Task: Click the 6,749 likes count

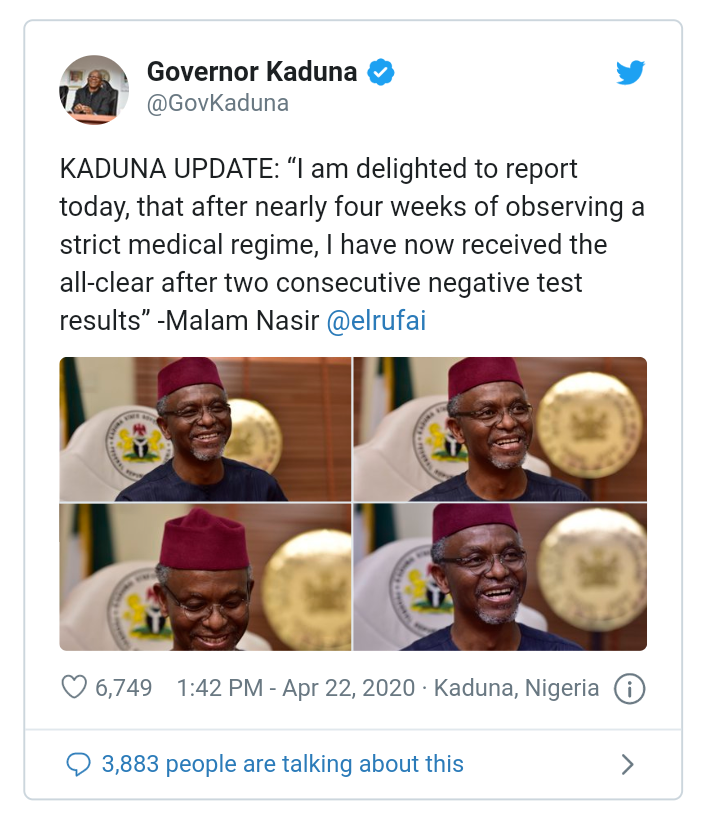Action: click(x=123, y=688)
